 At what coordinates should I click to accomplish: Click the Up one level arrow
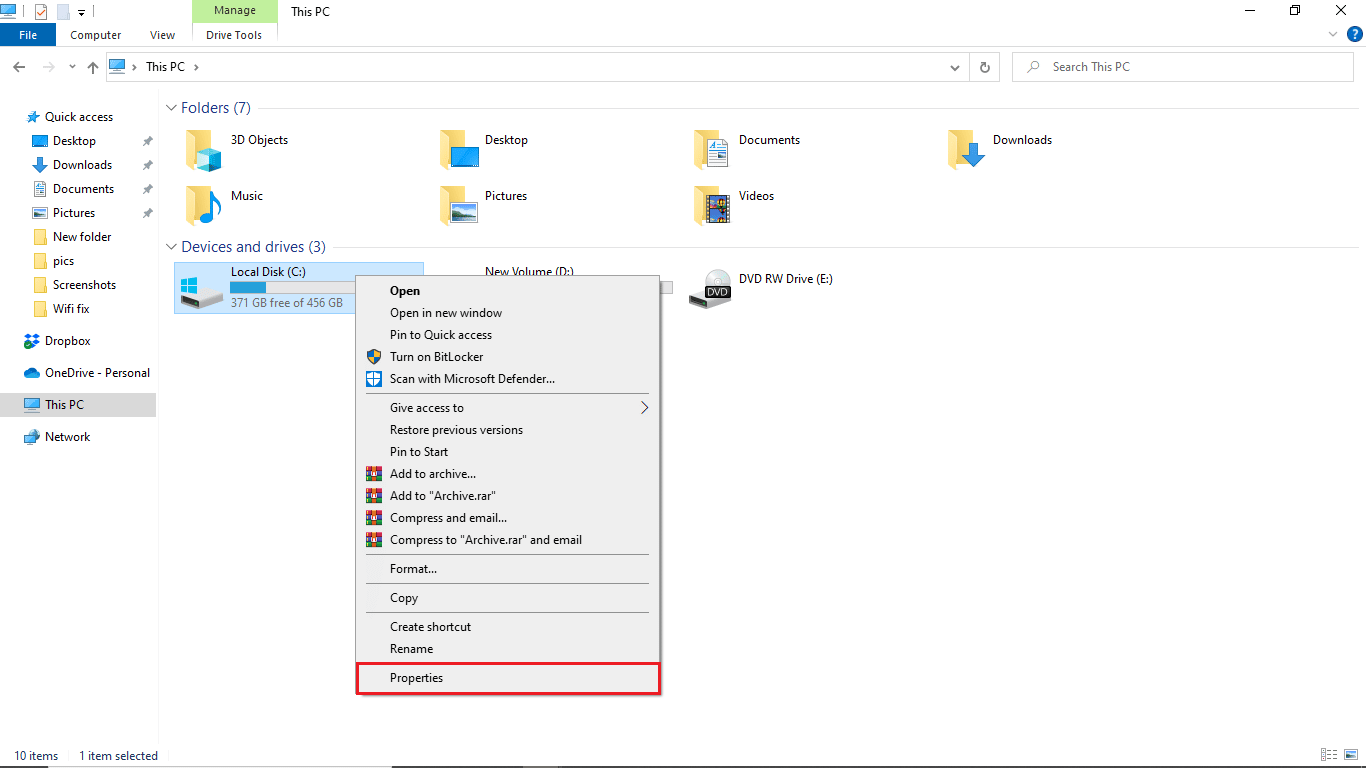pyautogui.click(x=93, y=67)
